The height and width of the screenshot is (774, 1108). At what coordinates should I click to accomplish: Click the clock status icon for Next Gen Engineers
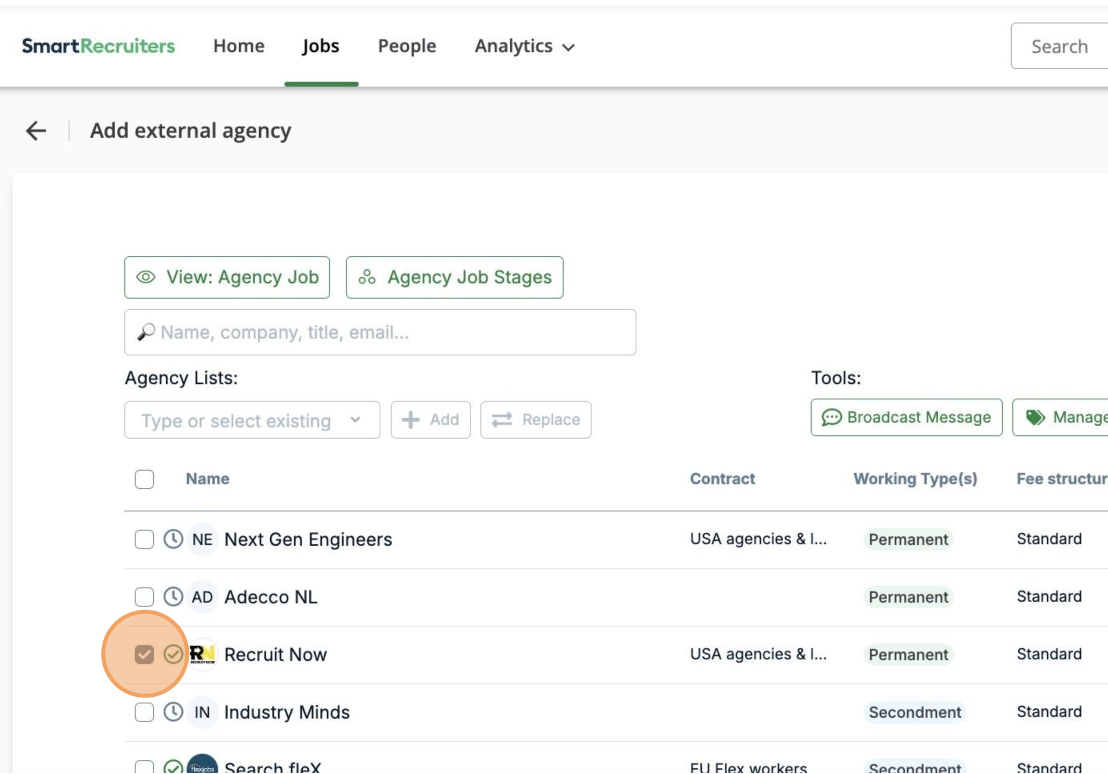click(x=173, y=539)
